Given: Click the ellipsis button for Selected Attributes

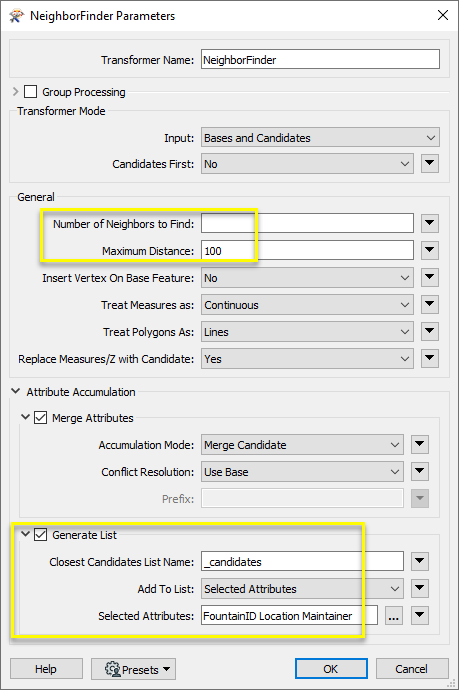Looking at the screenshot, I should pos(393,616).
